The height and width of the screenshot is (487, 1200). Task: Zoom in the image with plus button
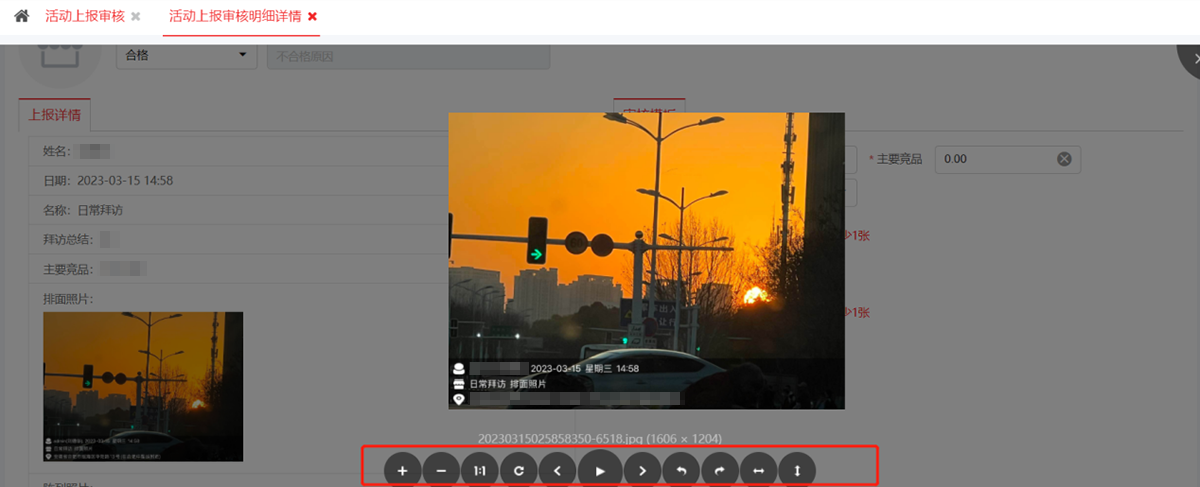pyautogui.click(x=402, y=470)
